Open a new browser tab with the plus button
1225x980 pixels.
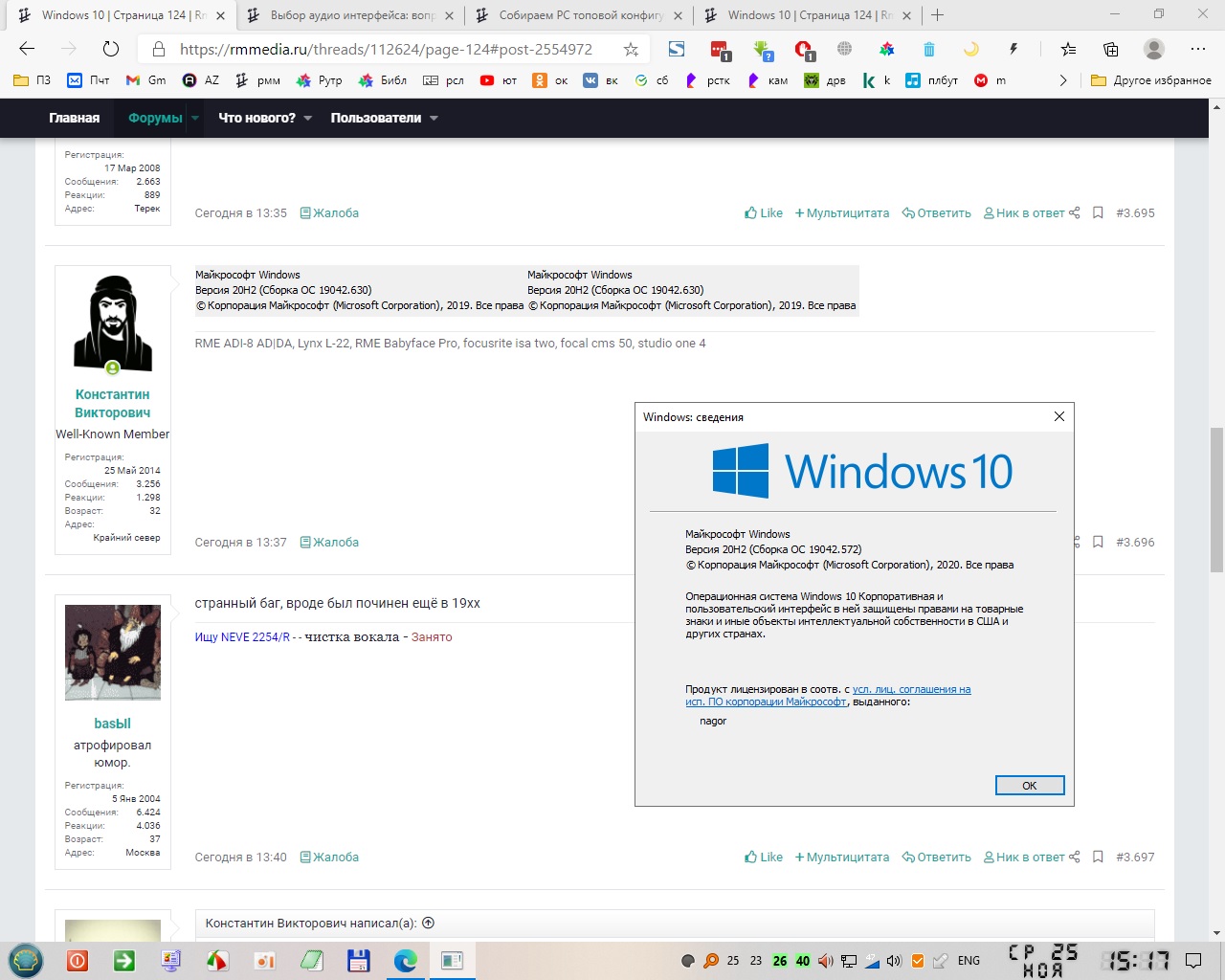pyautogui.click(x=938, y=15)
